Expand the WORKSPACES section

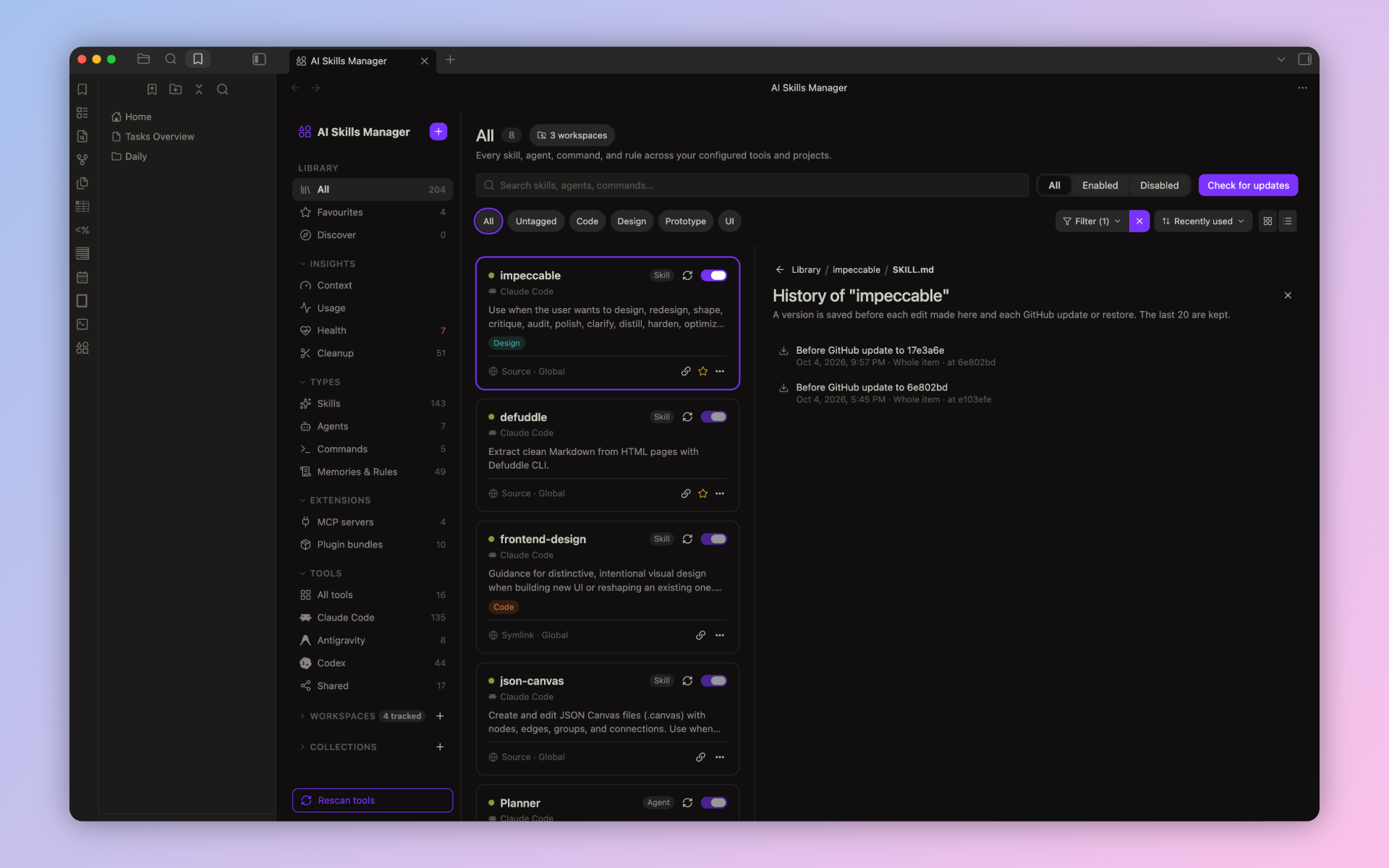pos(337,716)
